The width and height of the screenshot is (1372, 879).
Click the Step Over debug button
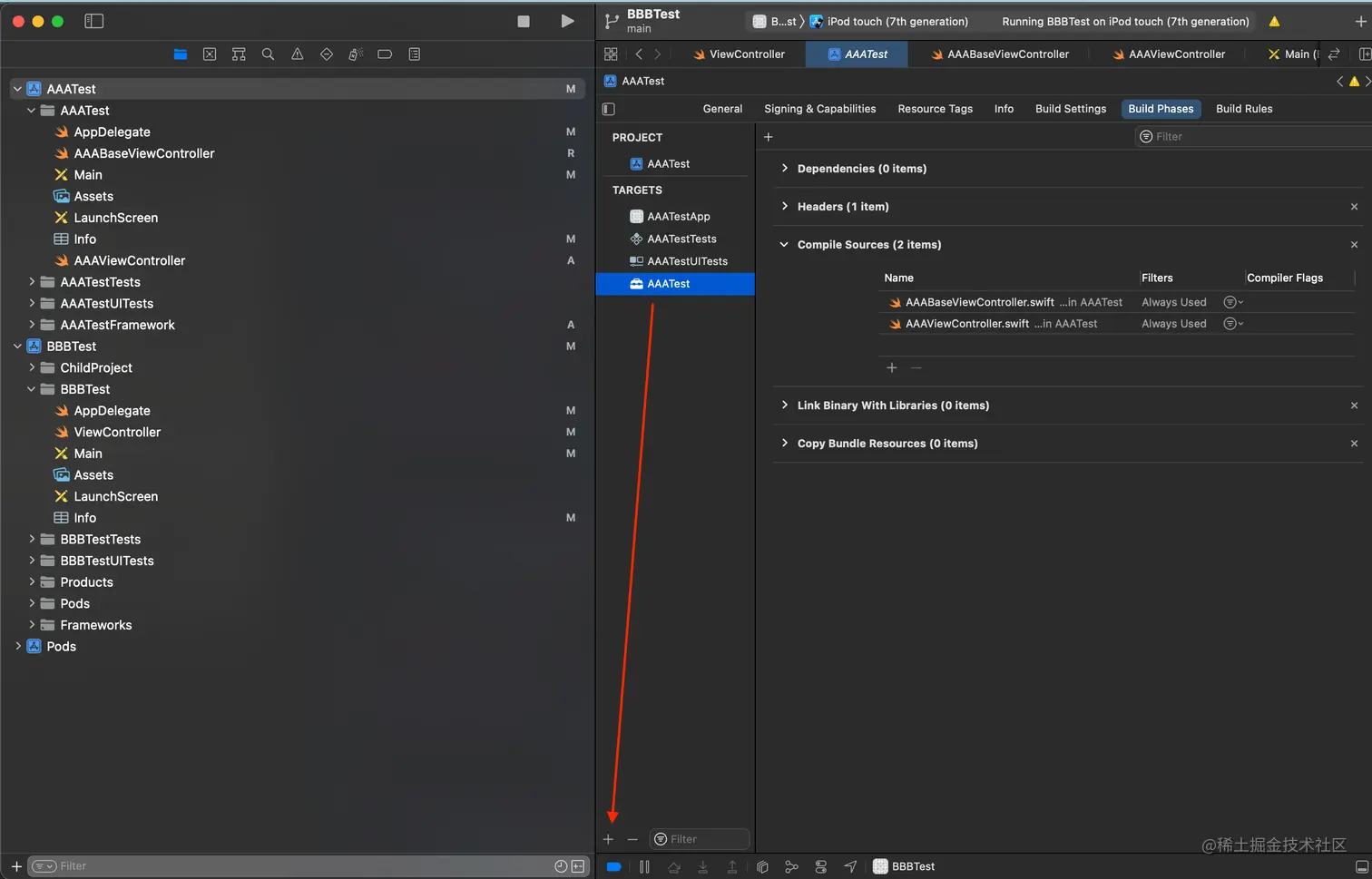tap(673, 867)
